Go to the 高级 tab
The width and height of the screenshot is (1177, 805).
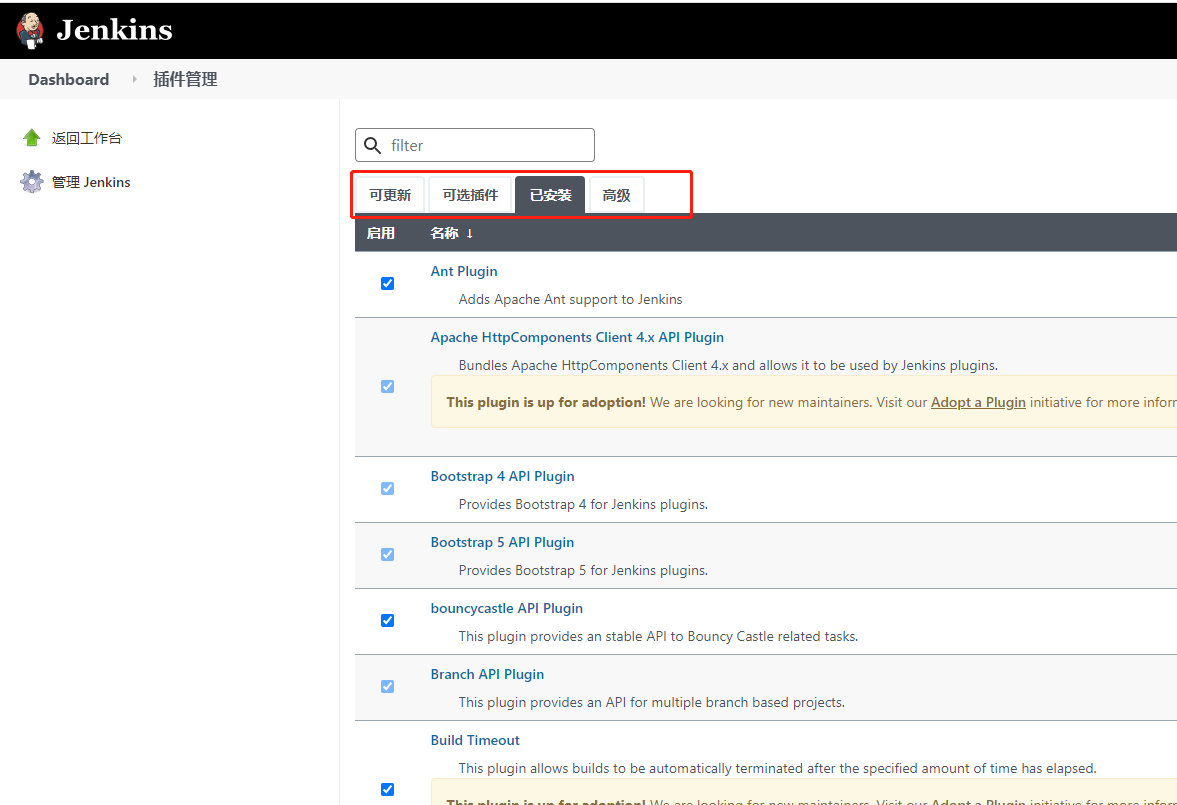tap(616, 195)
